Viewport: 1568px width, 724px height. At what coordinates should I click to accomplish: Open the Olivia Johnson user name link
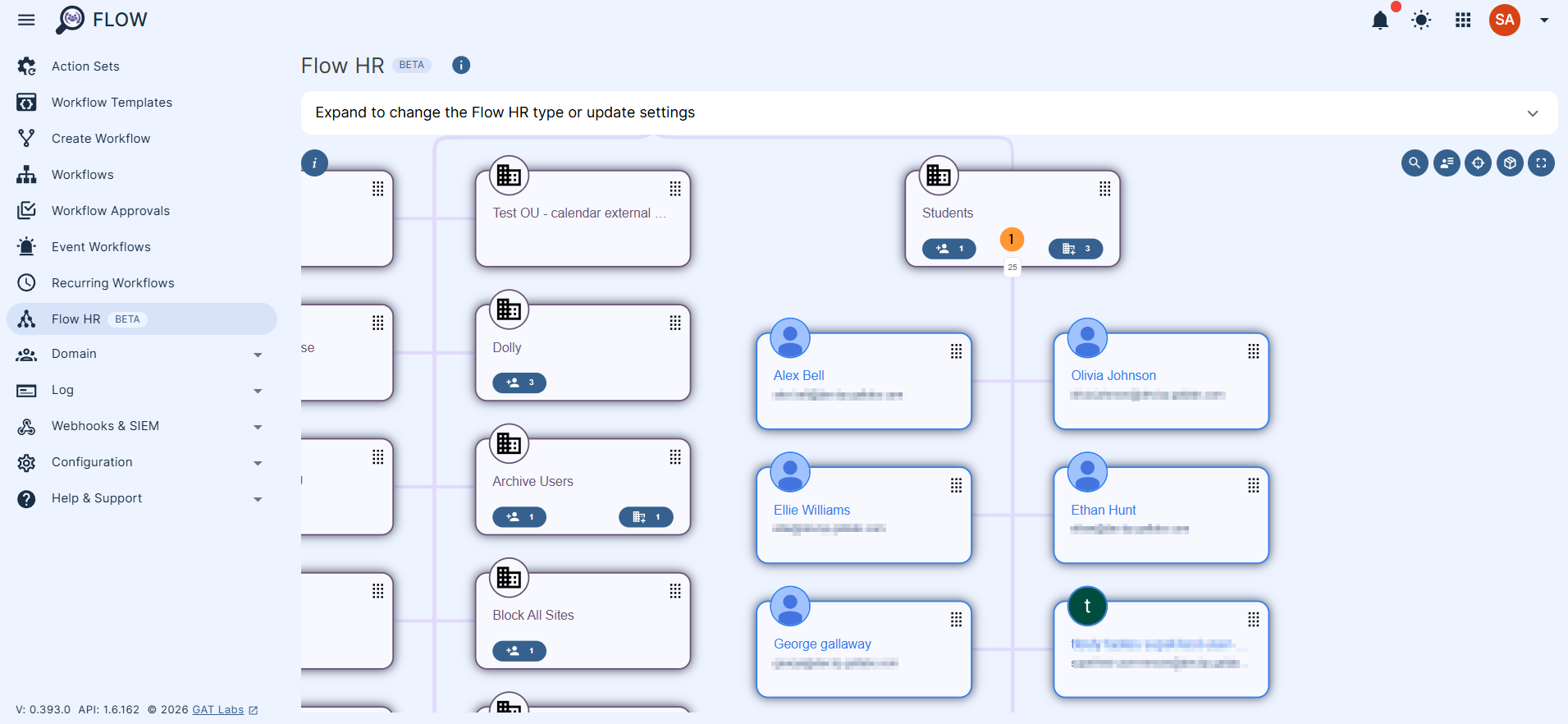(x=1113, y=375)
